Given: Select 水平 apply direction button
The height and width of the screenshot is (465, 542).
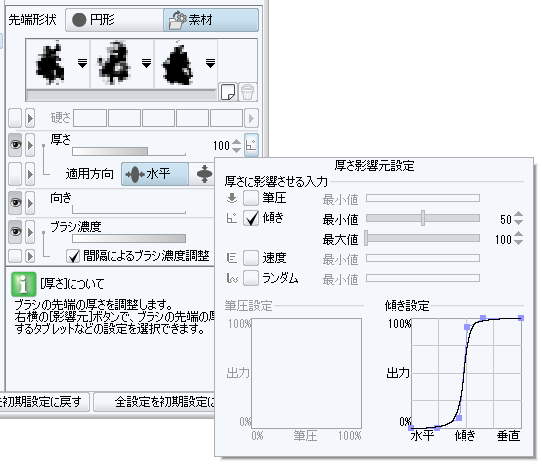Looking at the screenshot, I should pos(155,174).
